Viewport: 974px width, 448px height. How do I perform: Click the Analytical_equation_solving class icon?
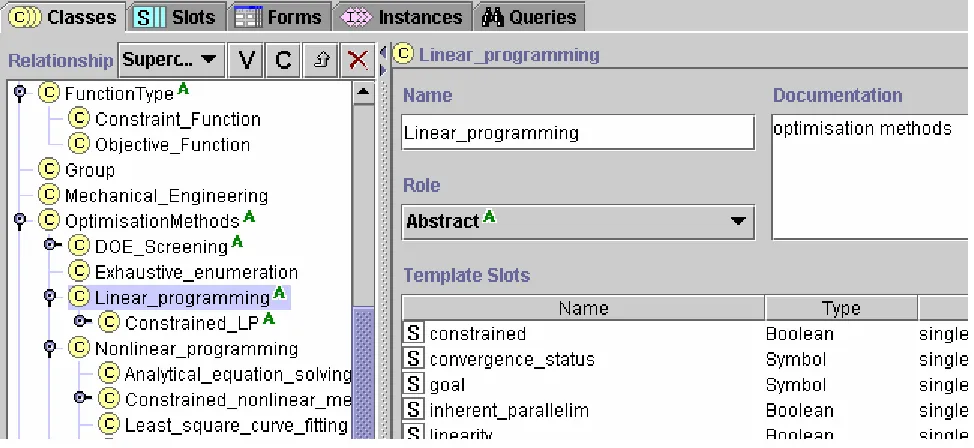click(x=109, y=373)
